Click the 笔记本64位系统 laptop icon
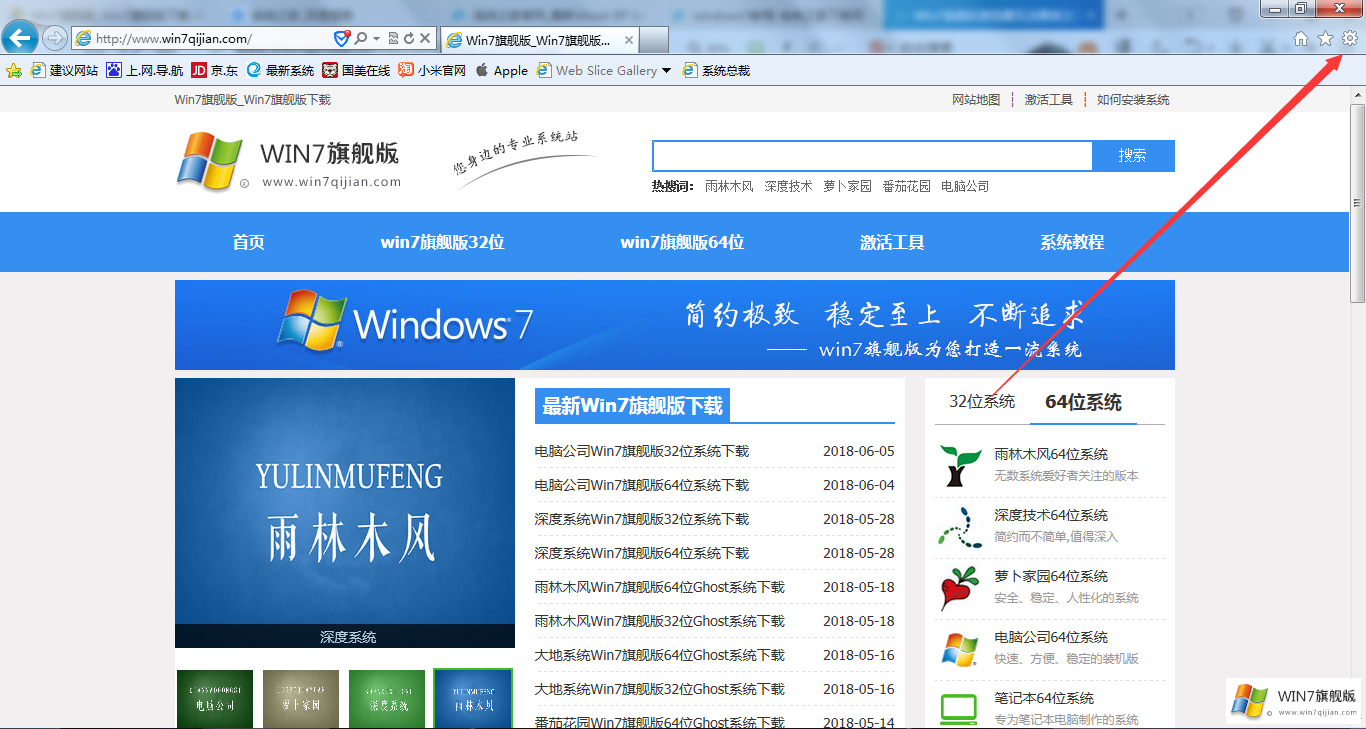 (x=960, y=709)
